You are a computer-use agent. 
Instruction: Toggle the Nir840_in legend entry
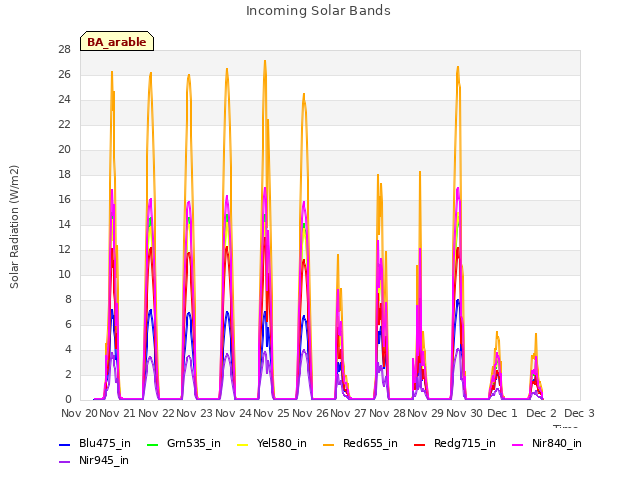click(x=547, y=443)
